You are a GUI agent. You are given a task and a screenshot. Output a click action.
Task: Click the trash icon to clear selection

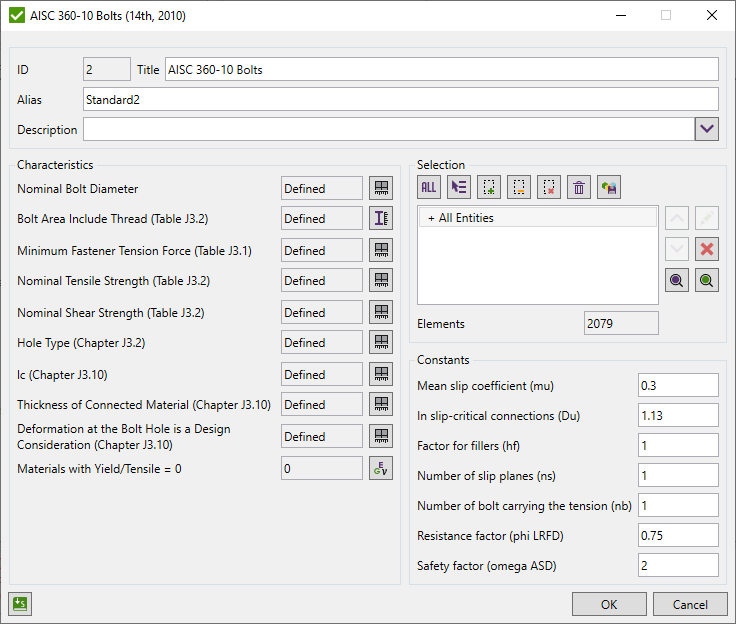(x=579, y=187)
